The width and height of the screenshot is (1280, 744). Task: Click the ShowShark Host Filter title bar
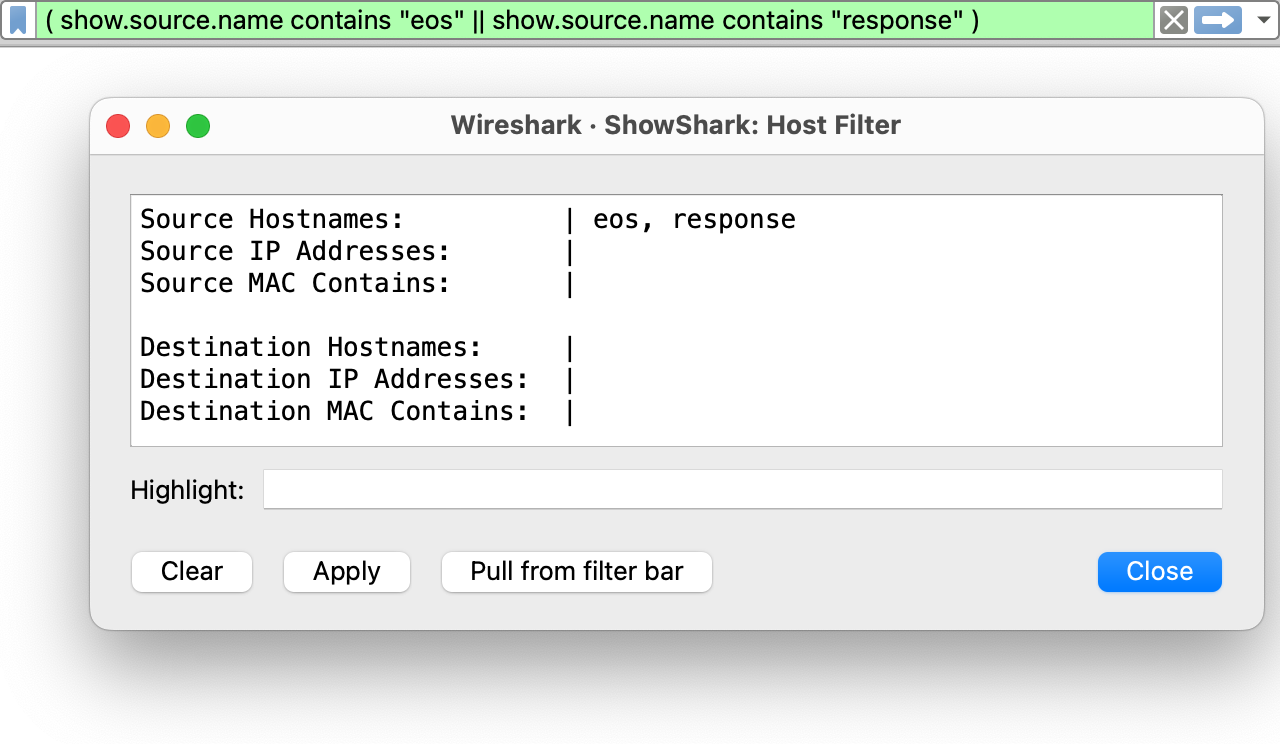pyautogui.click(x=675, y=125)
